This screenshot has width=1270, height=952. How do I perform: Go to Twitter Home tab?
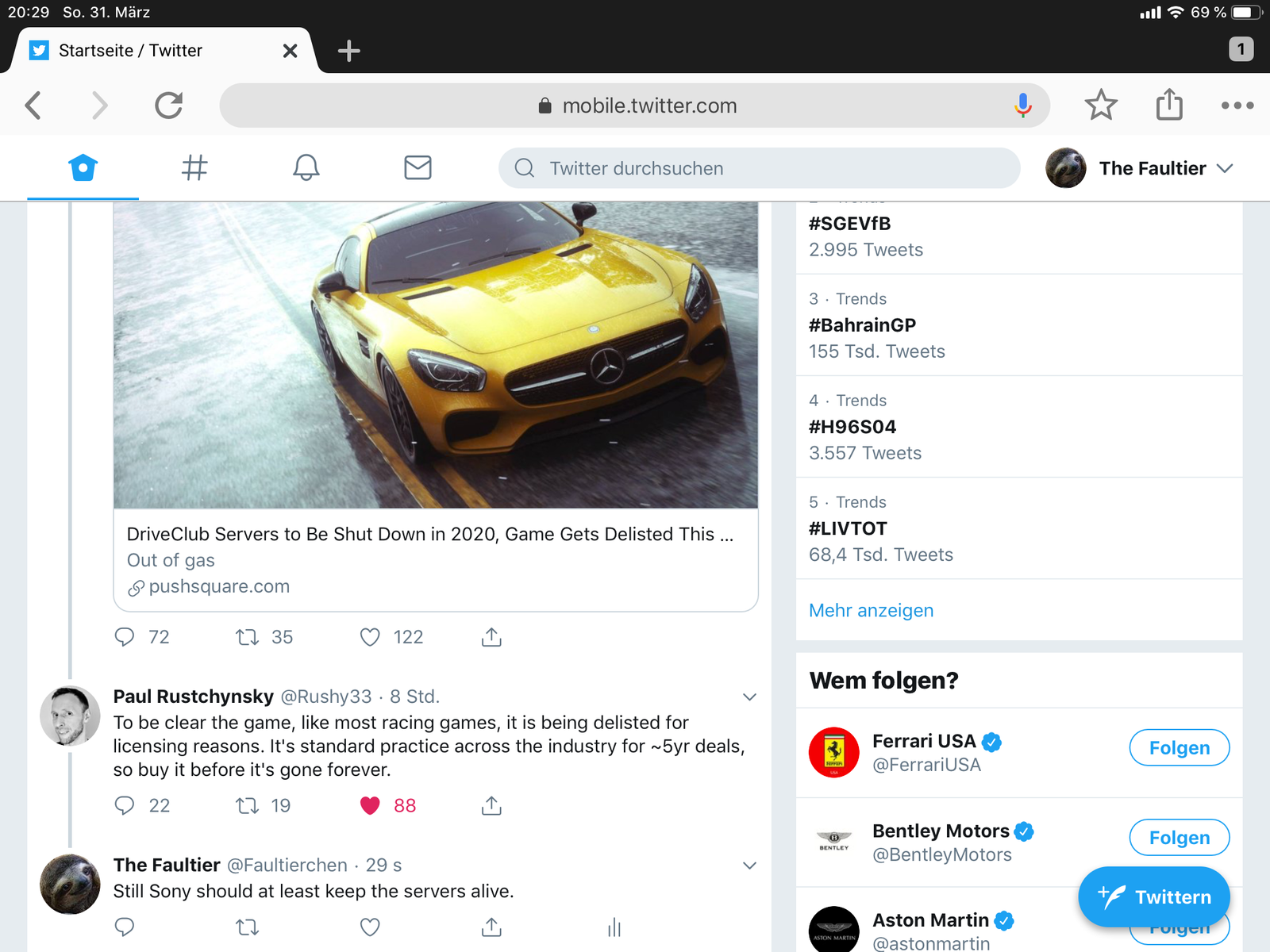click(83, 167)
